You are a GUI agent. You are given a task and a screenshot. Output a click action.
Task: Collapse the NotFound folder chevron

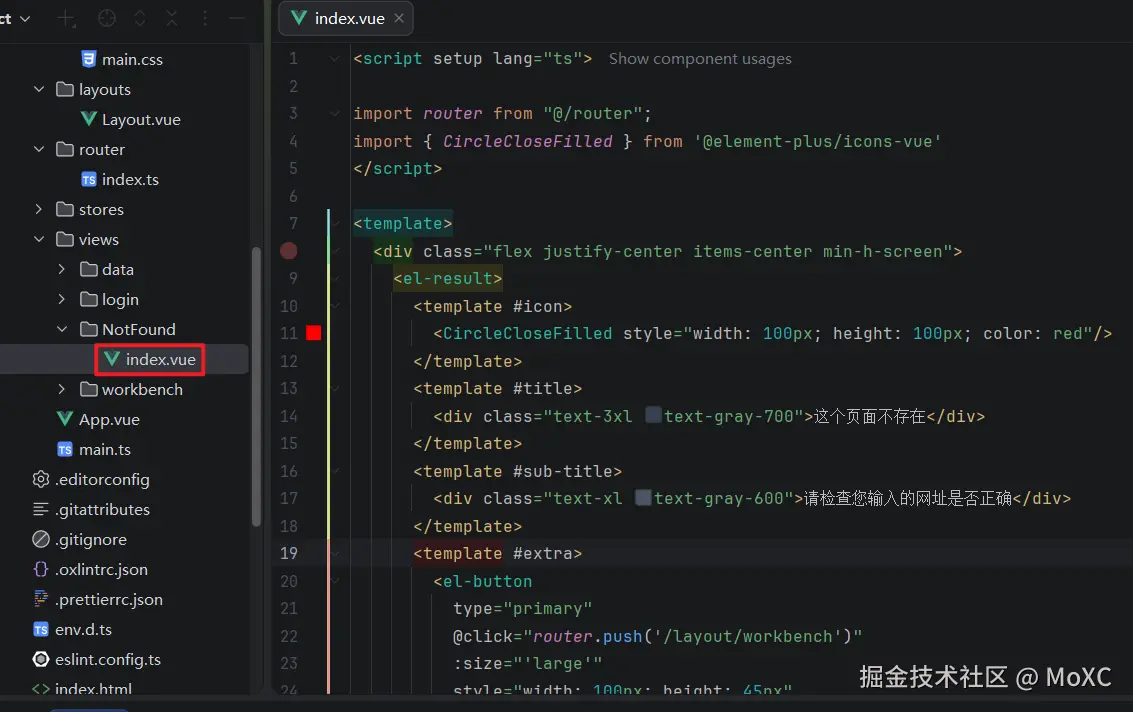[61, 329]
